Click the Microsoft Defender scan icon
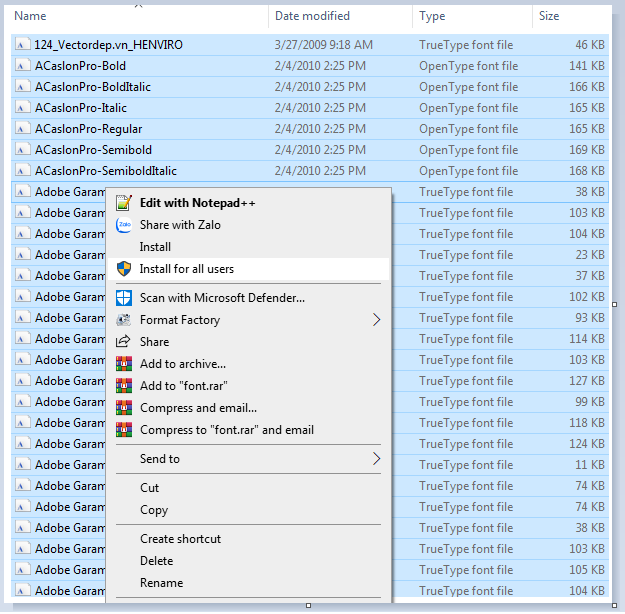Viewport: 625px width, 614px height. 124,298
